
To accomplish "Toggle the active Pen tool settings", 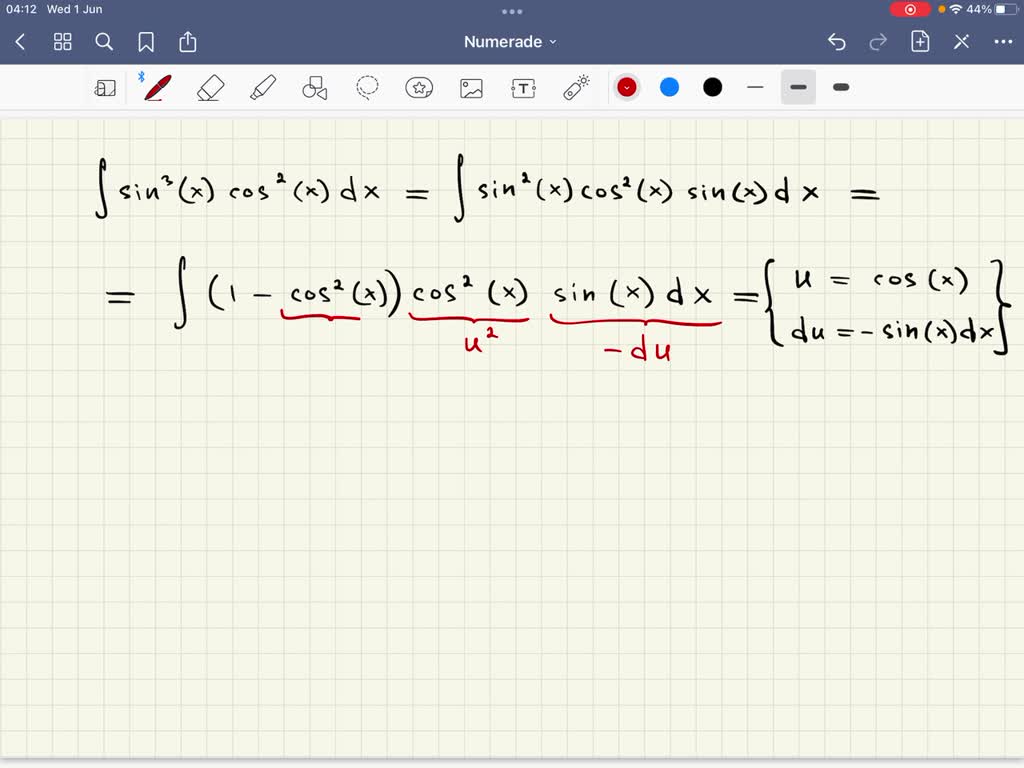I will (155, 87).
